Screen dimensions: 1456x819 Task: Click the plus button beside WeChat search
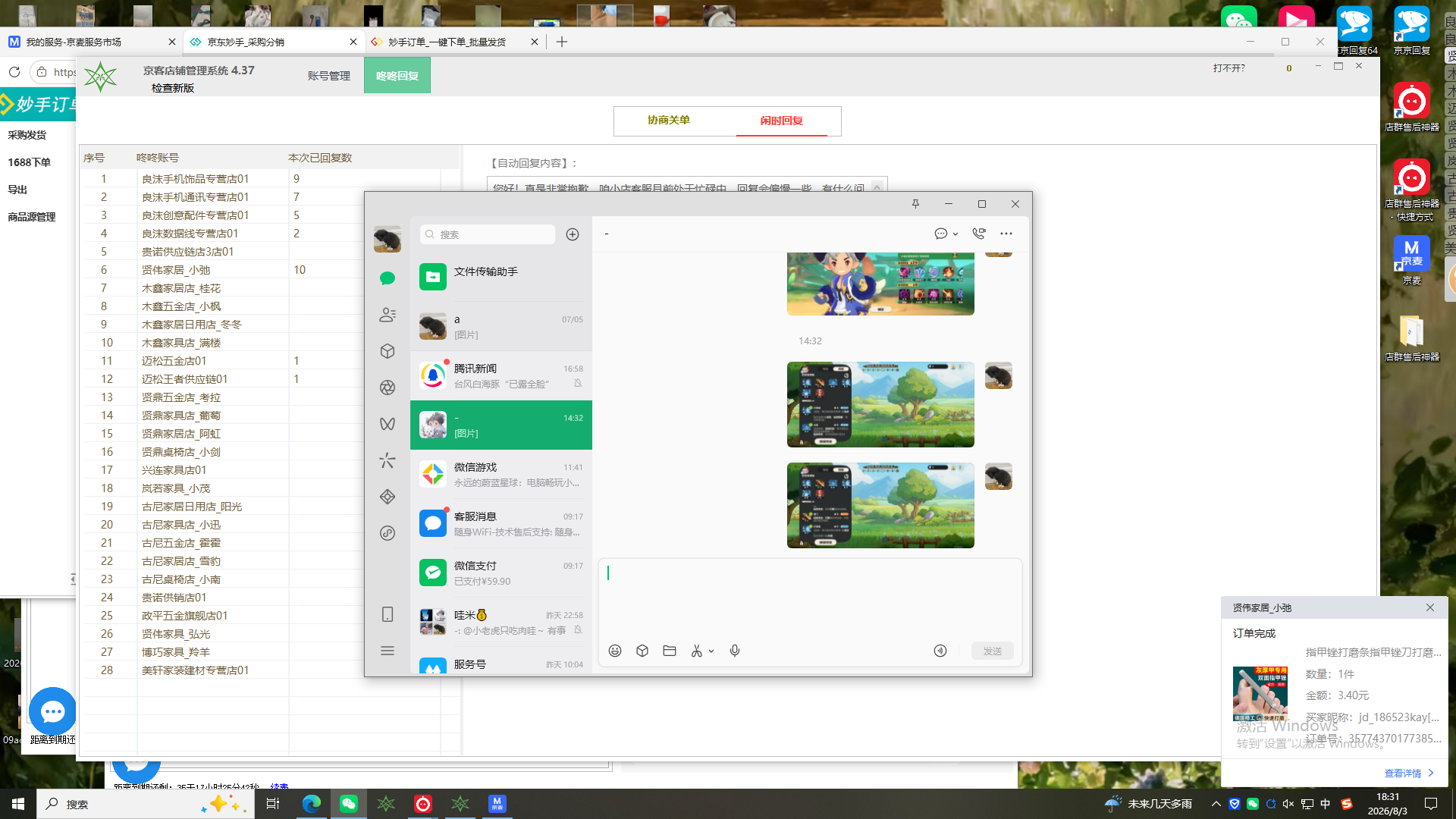point(573,234)
